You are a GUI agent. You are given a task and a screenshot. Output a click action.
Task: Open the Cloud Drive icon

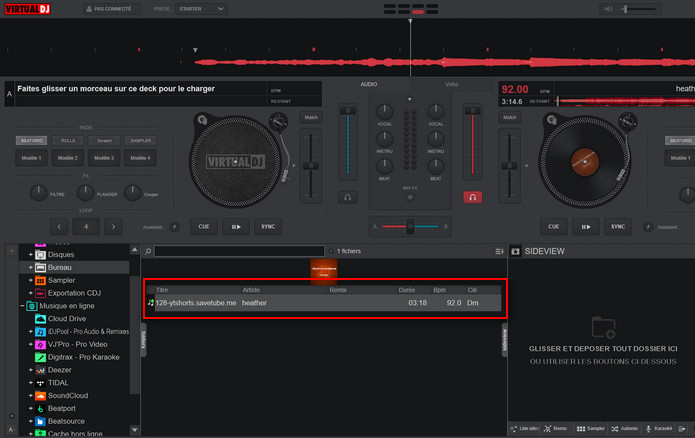[40, 319]
